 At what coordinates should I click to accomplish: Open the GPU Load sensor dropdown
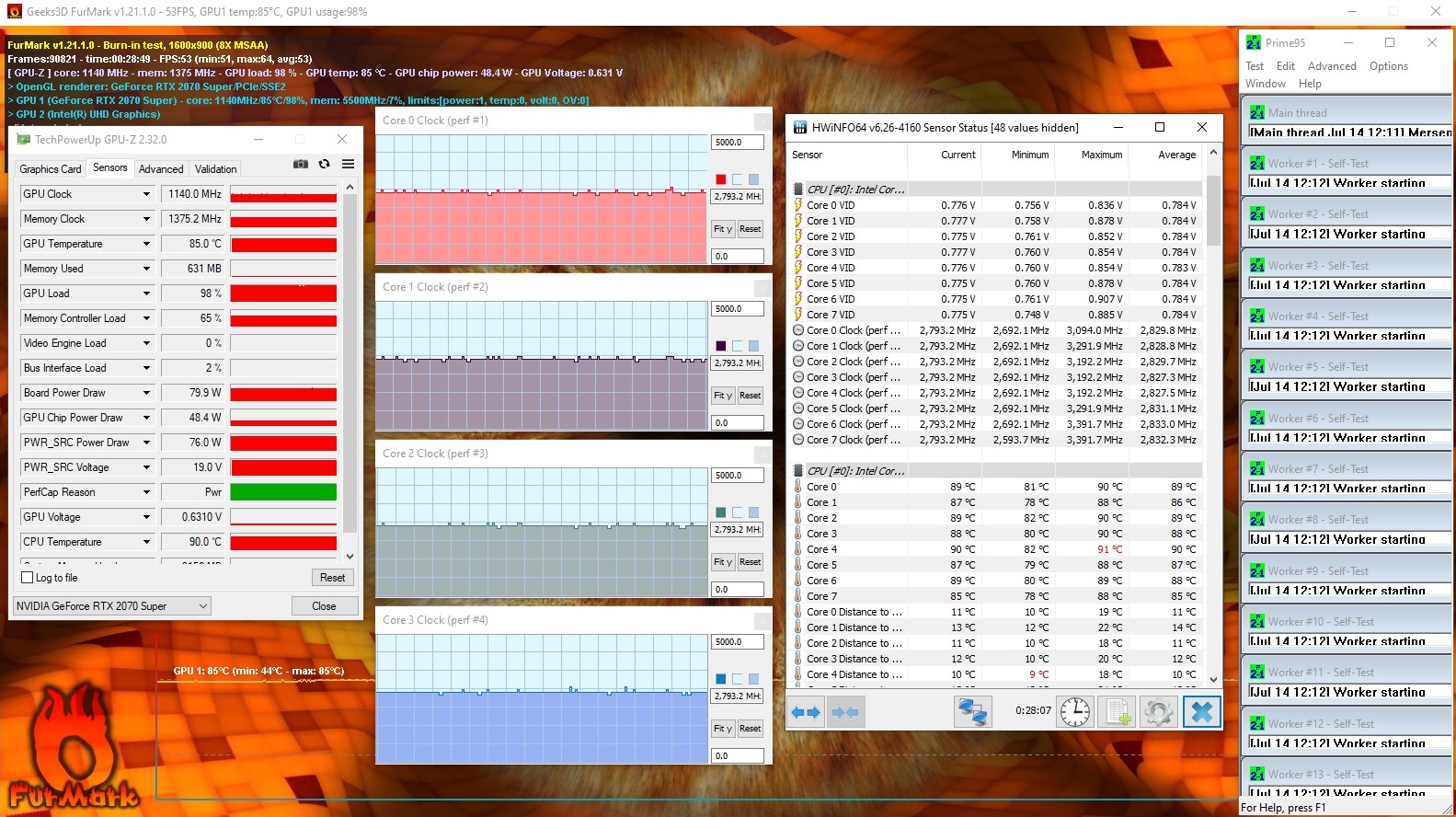tap(146, 293)
